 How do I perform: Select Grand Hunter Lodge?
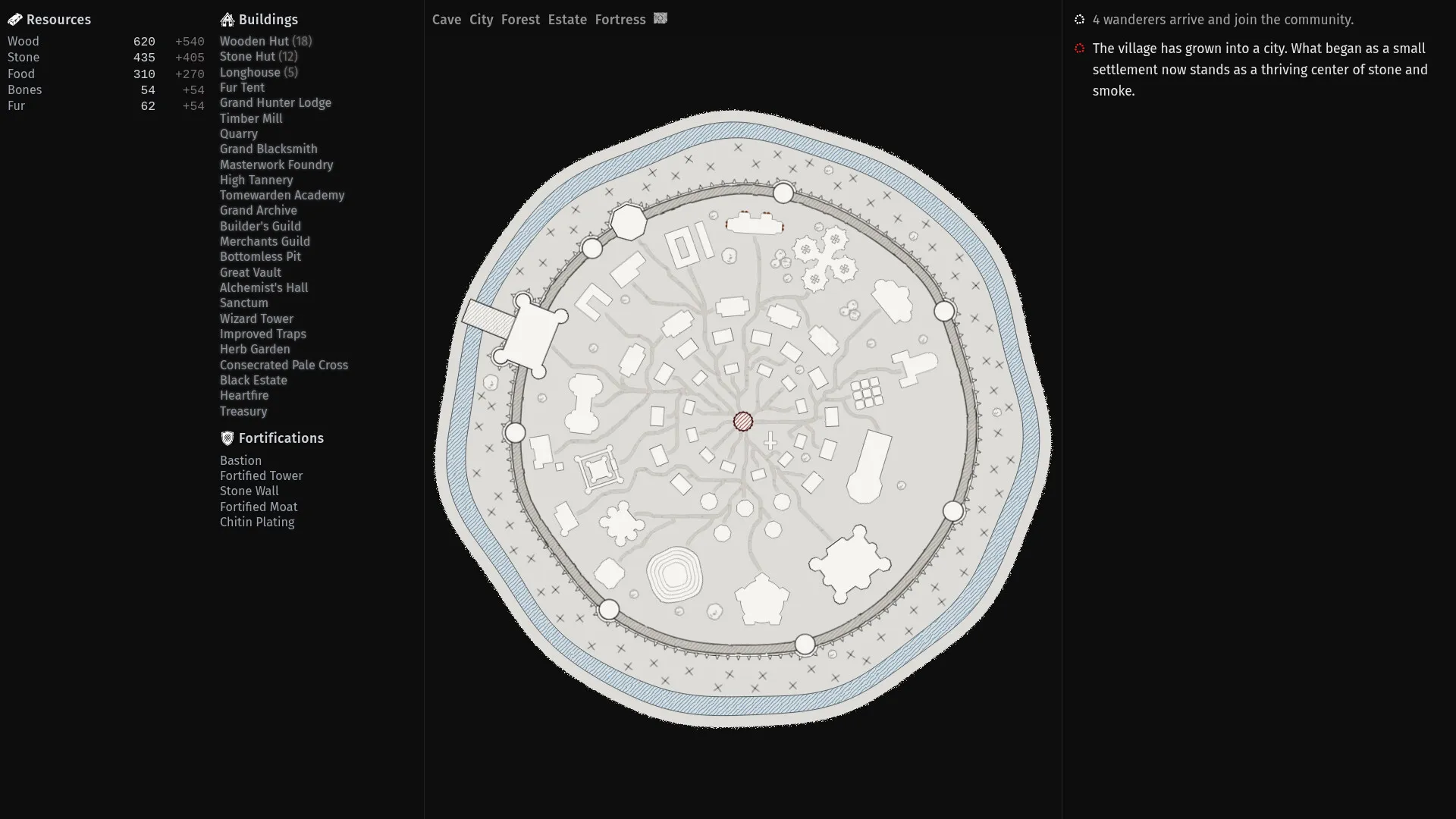pyautogui.click(x=275, y=102)
